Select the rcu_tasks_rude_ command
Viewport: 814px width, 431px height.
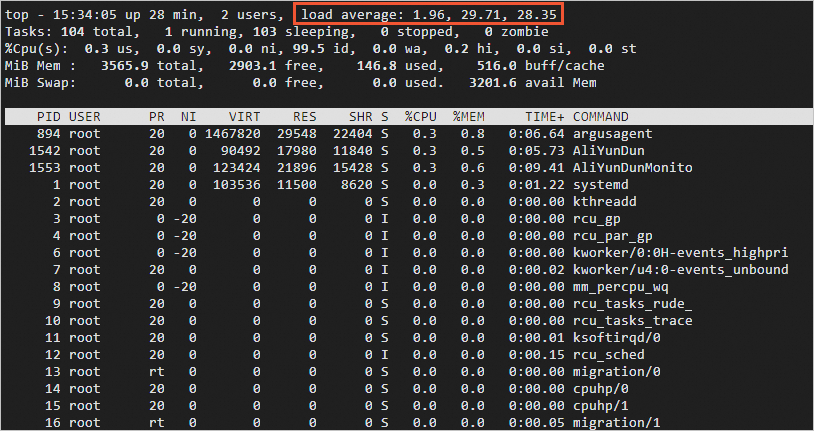[632, 304]
